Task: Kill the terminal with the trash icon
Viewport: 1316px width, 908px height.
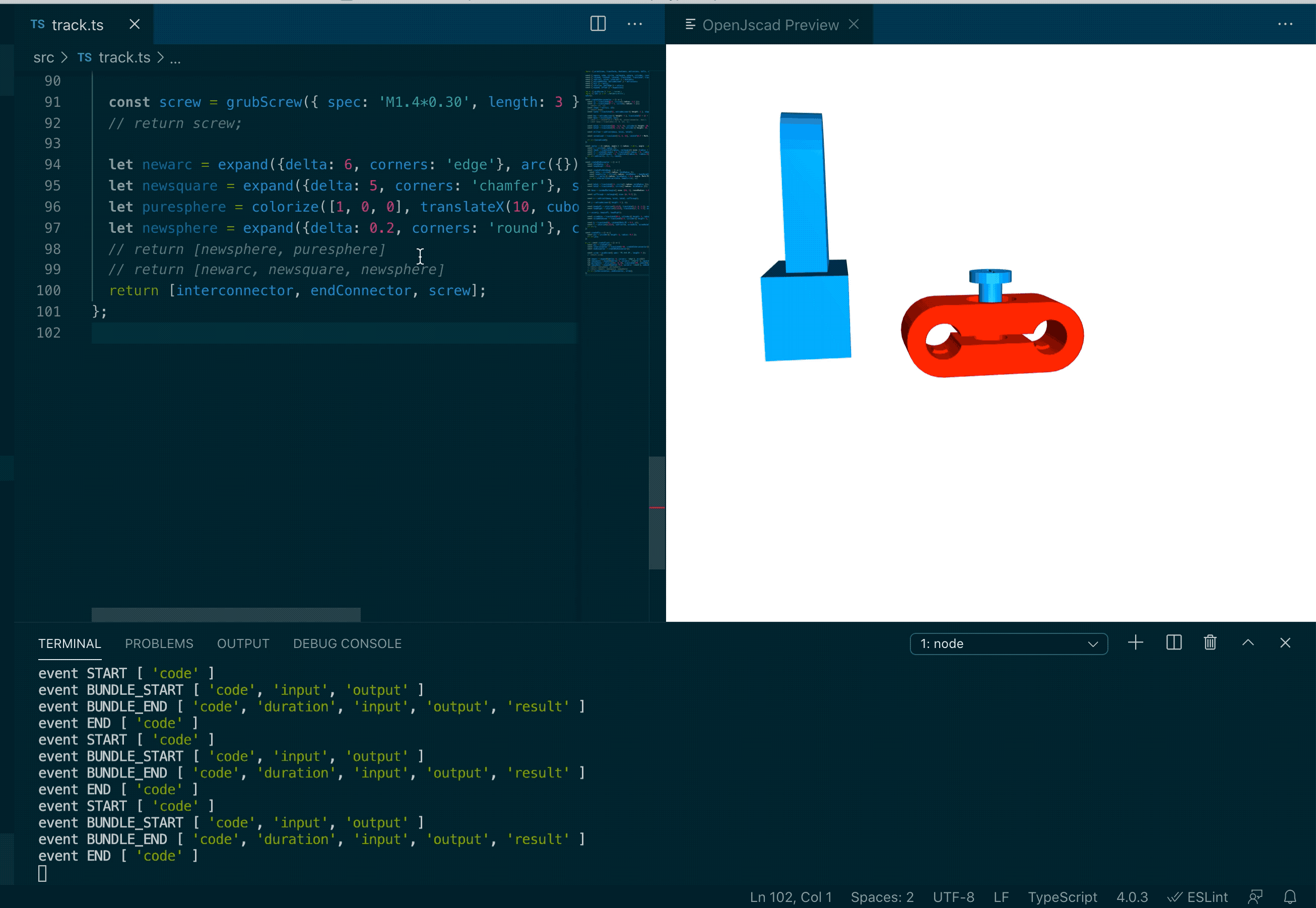Action: point(1210,643)
